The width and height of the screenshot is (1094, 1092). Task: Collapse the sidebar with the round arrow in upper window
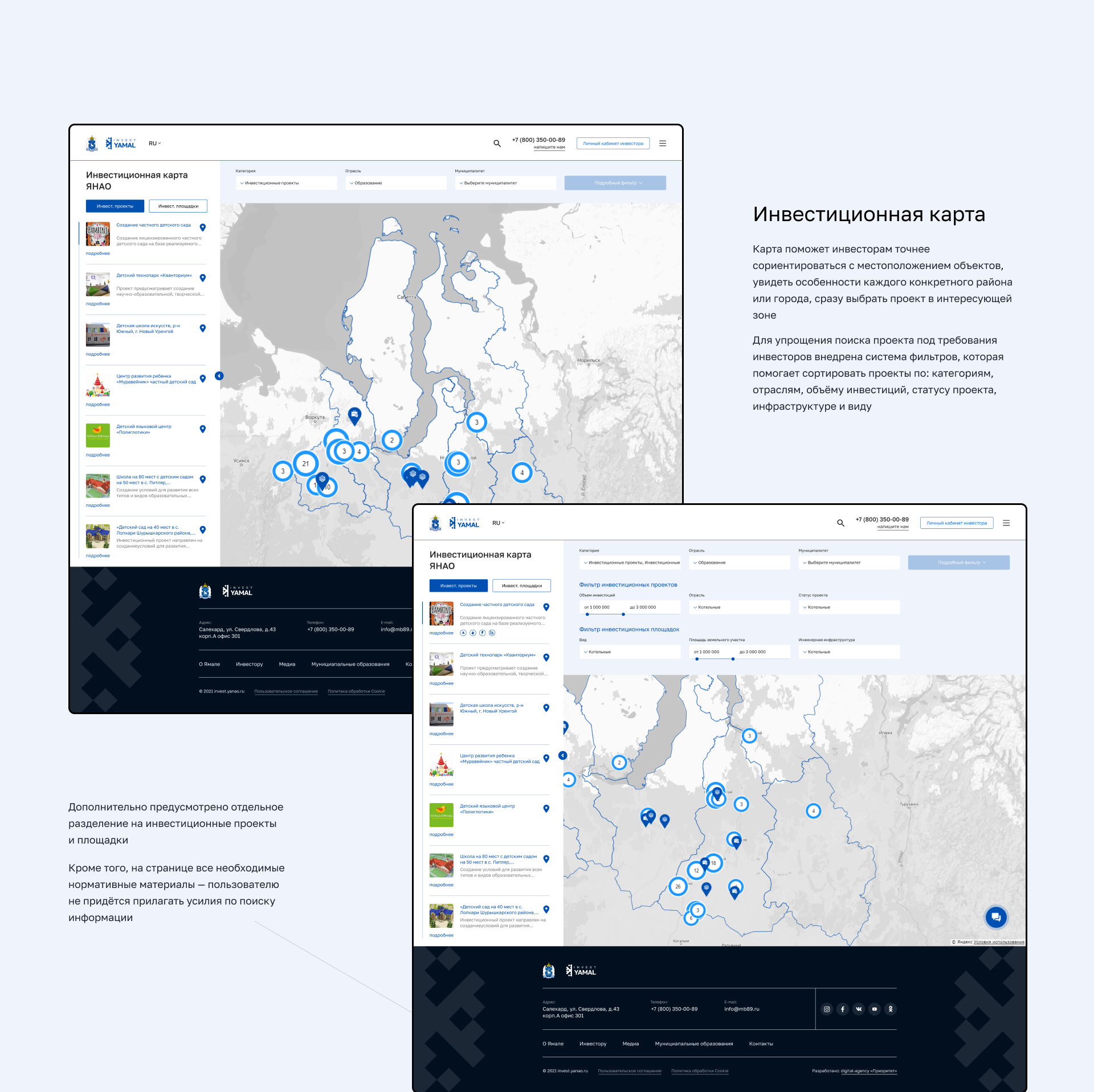point(219,376)
